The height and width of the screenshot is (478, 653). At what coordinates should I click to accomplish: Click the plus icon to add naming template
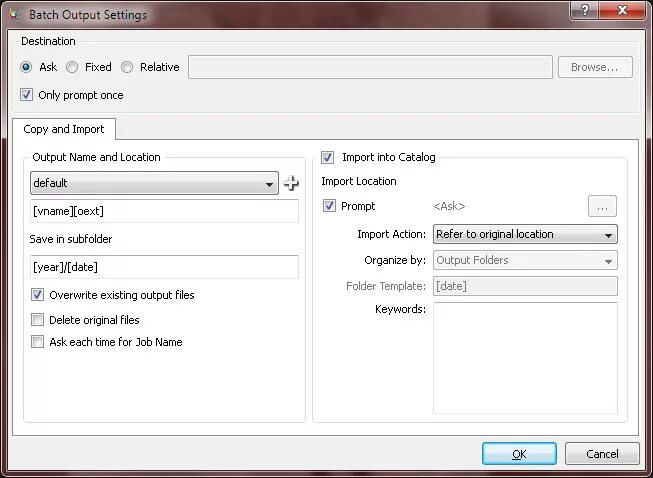pos(291,183)
